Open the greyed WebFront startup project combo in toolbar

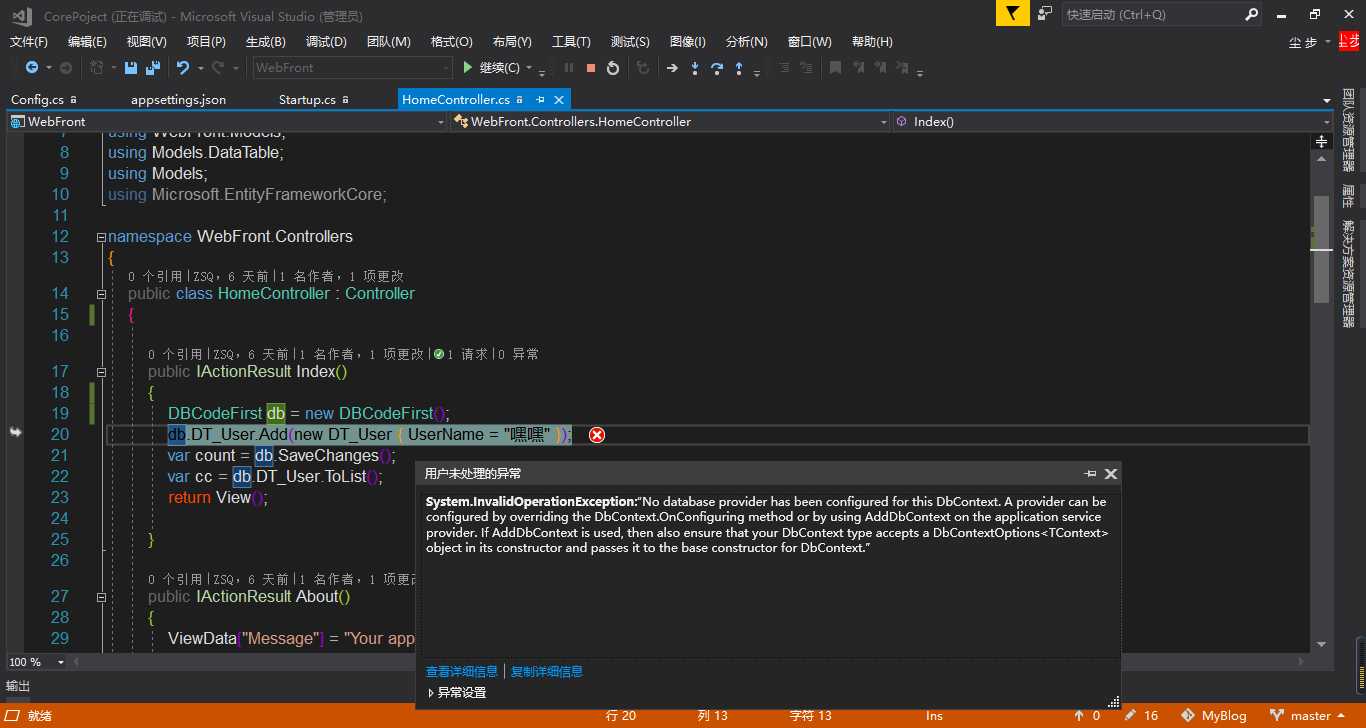[x=352, y=68]
